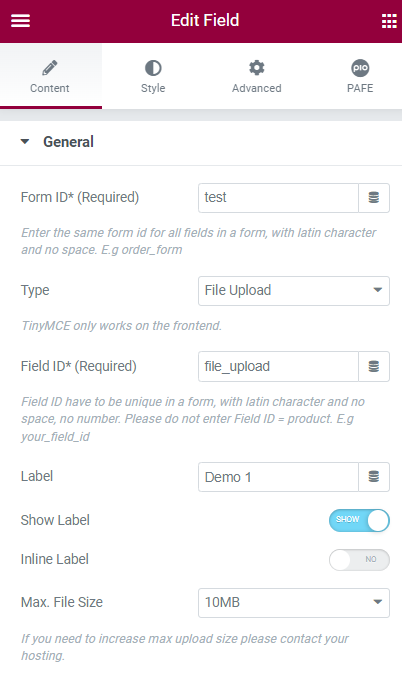Enable the Inline Label switch
This screenshot has width=402, height=676.
coord(359,560)
